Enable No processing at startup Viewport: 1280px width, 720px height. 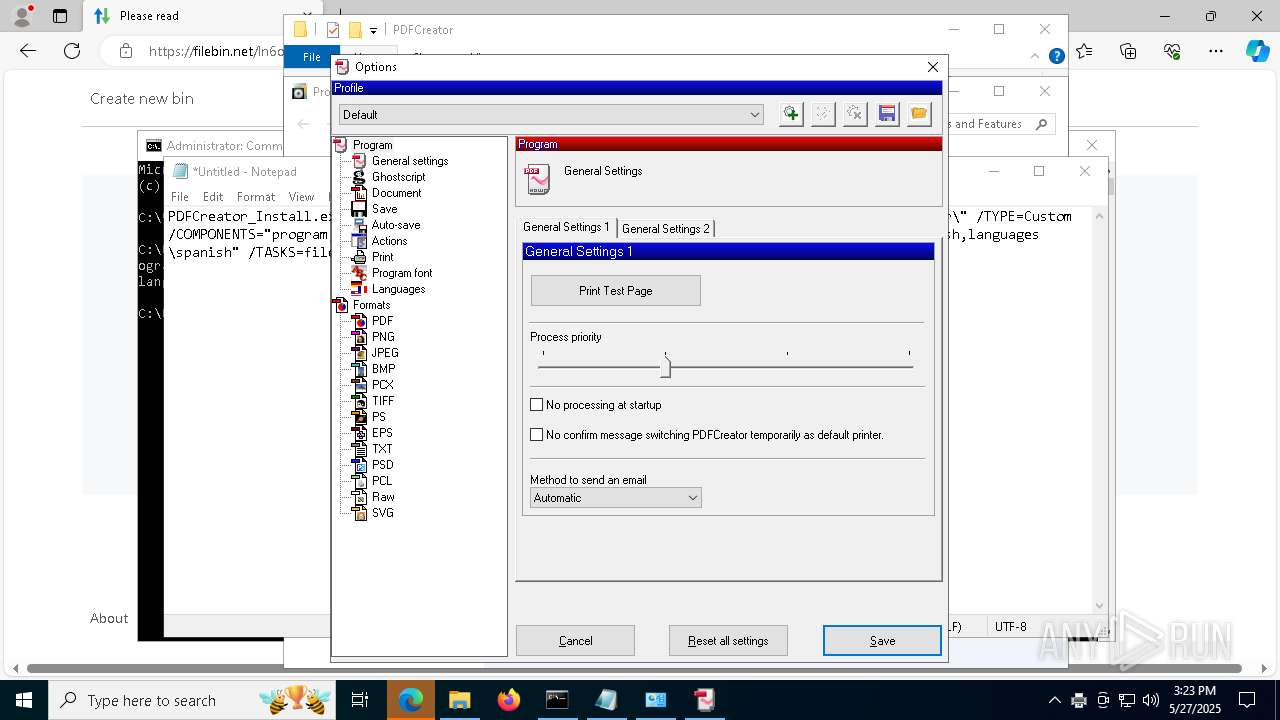coord(537,405)
